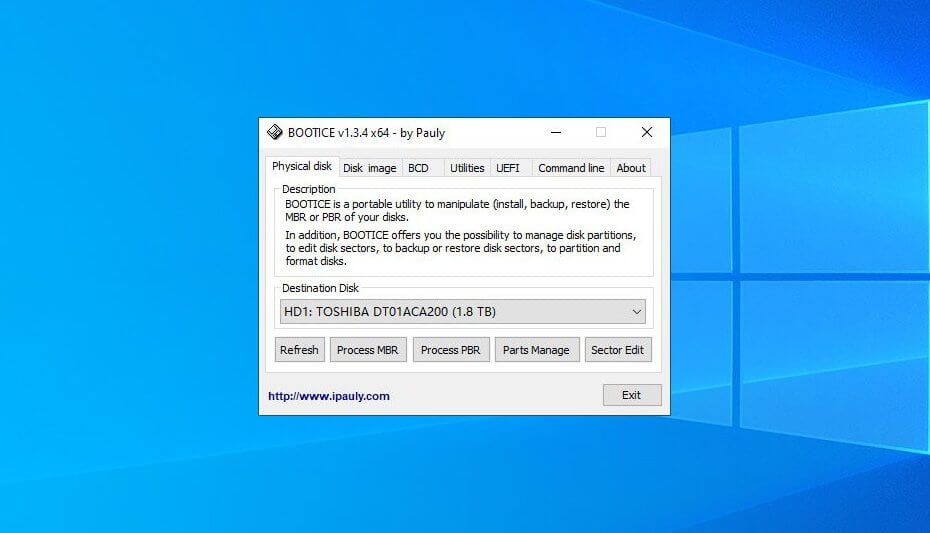The image size is (930, 533).
Task: Exit the BOOTICE application
Action: 632,395
